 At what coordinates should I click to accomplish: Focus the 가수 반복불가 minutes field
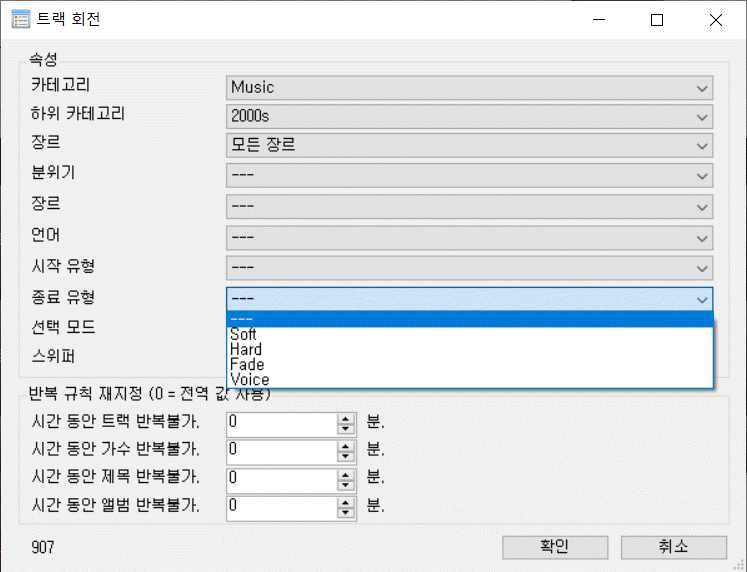click(282, 451)
